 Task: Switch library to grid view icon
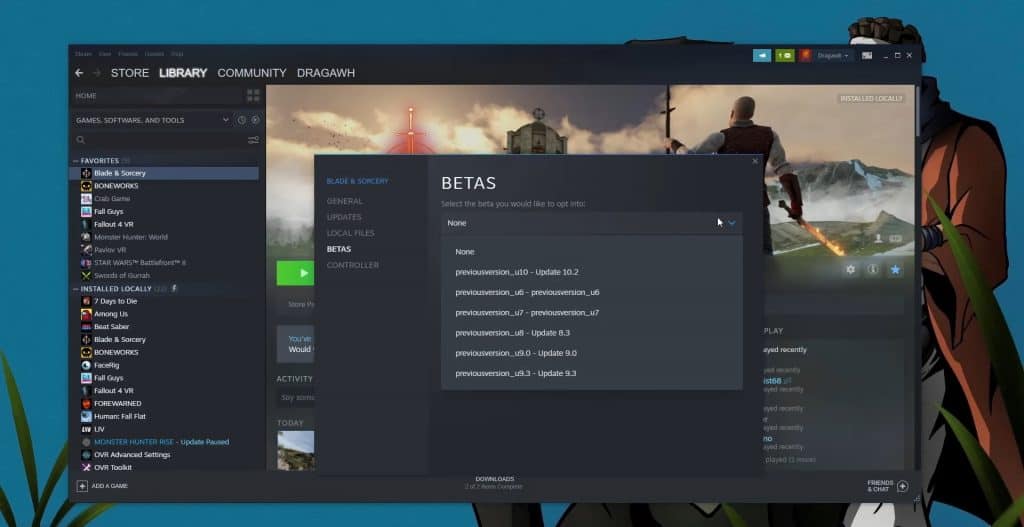click(x=253, y=96)
